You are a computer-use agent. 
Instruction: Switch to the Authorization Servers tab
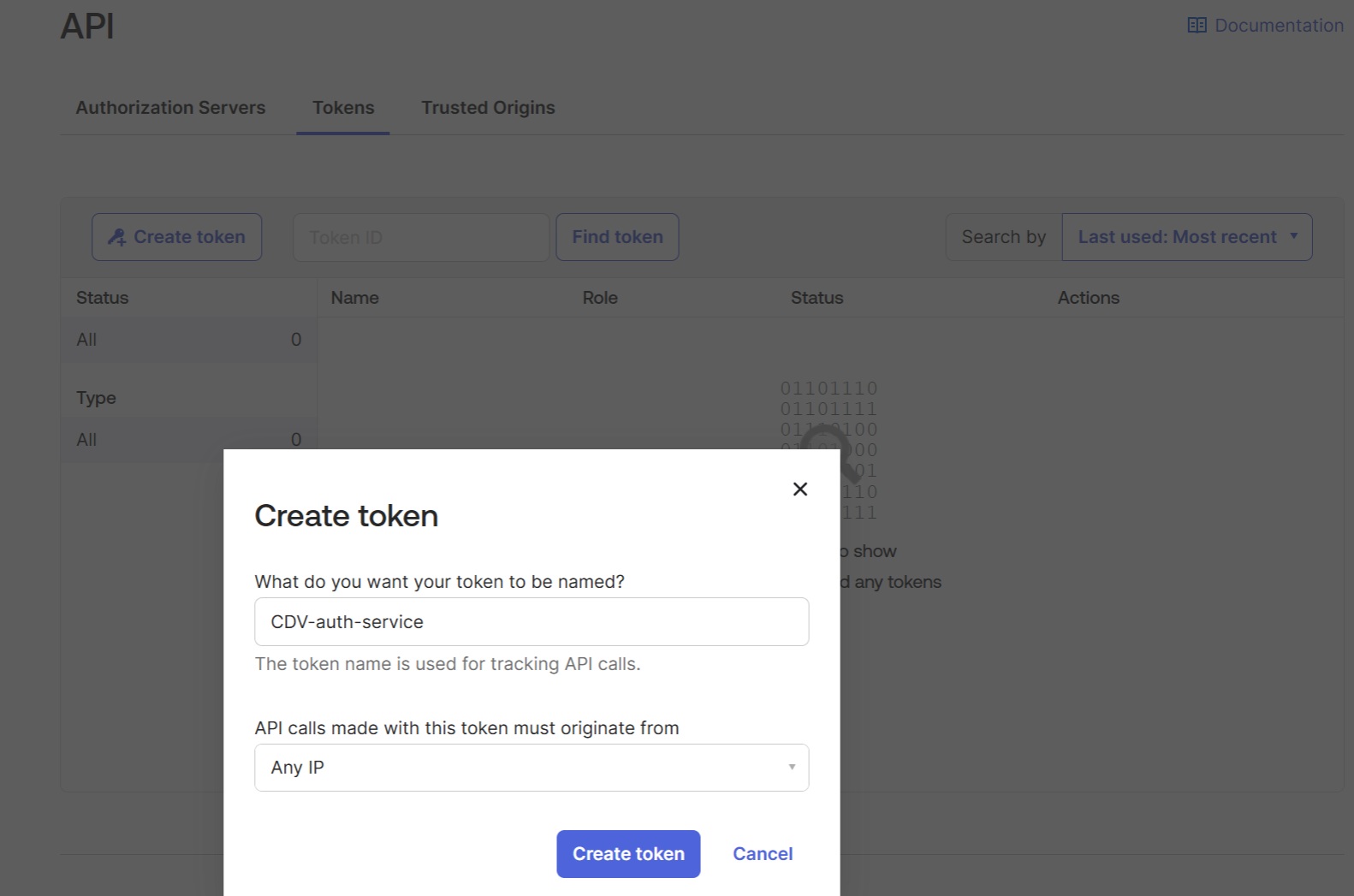pos(170,108)
